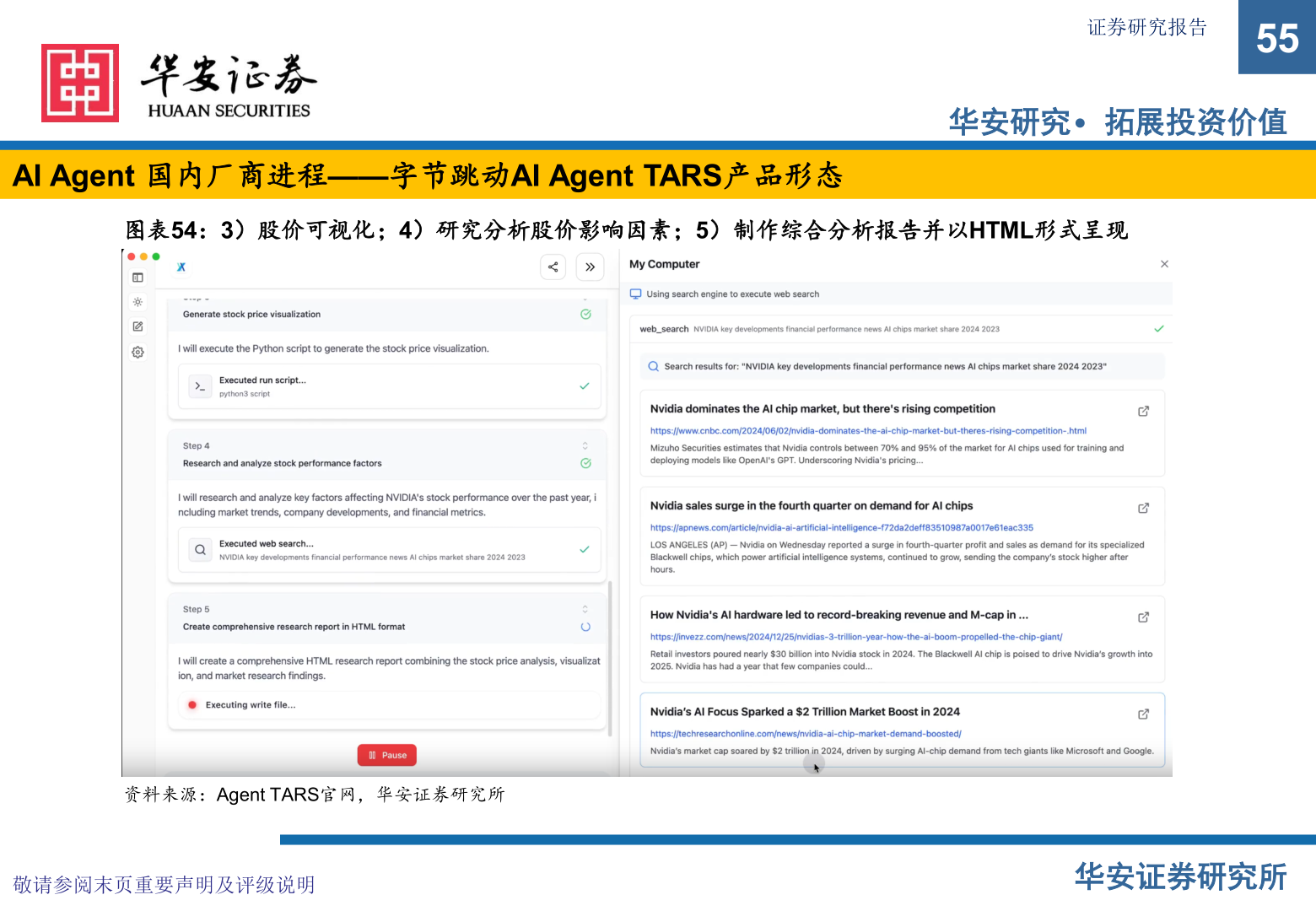This screenshot has width=1316, height=911.
Task: Click the magnifier icon beside Search results for
Action: [653, 366]
